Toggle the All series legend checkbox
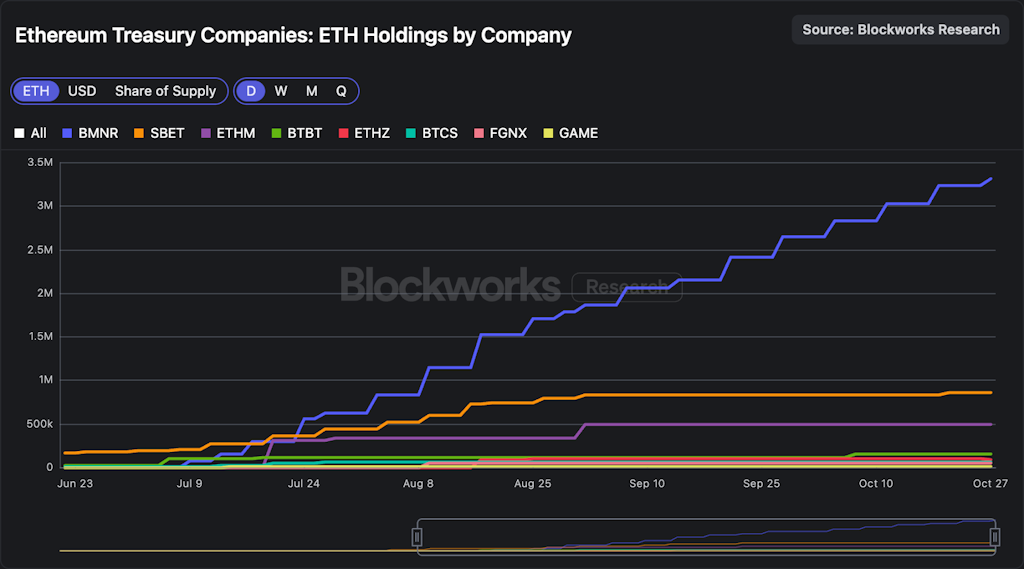Screen dimensions: 1024x569 [x=19, y=133]
